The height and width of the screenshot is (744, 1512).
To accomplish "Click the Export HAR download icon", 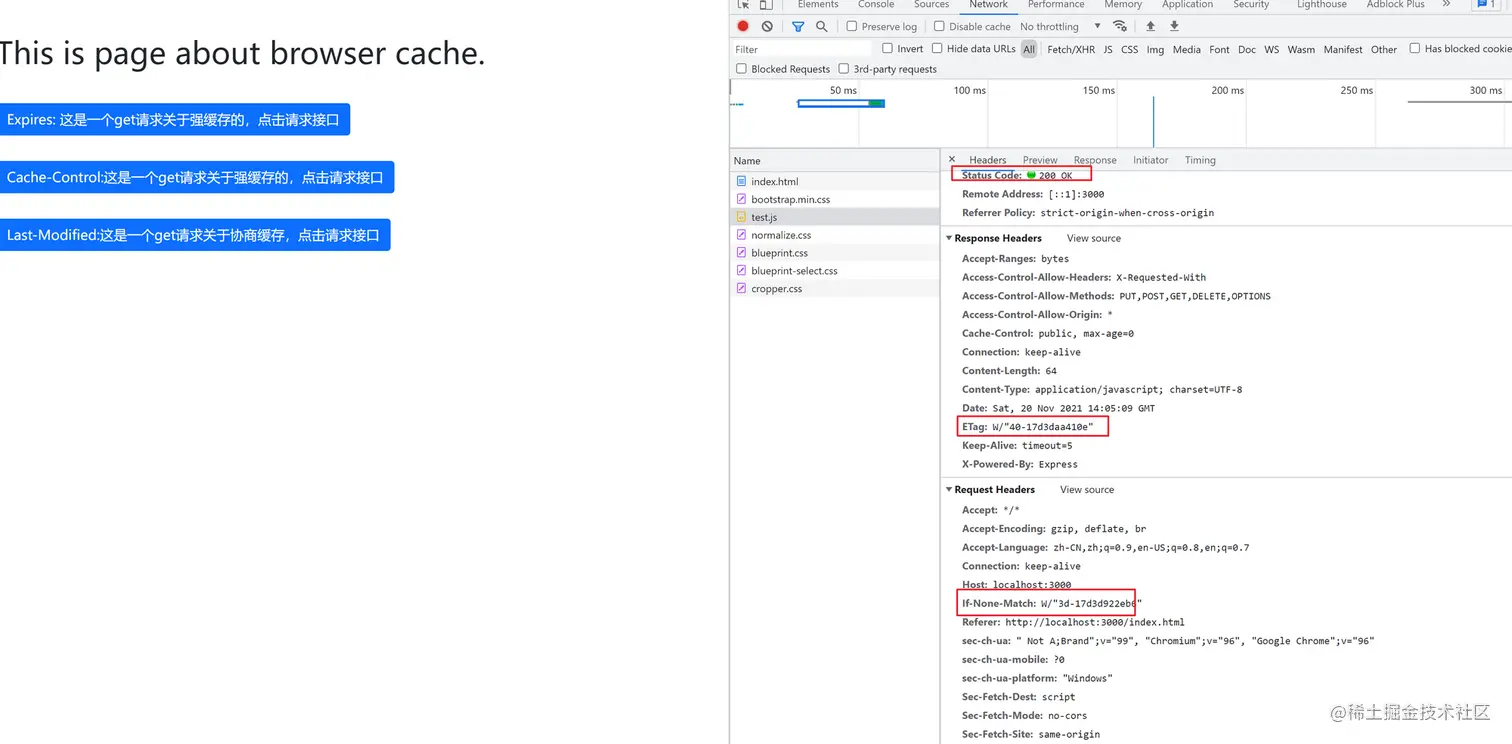I will tap(1174, 26).
